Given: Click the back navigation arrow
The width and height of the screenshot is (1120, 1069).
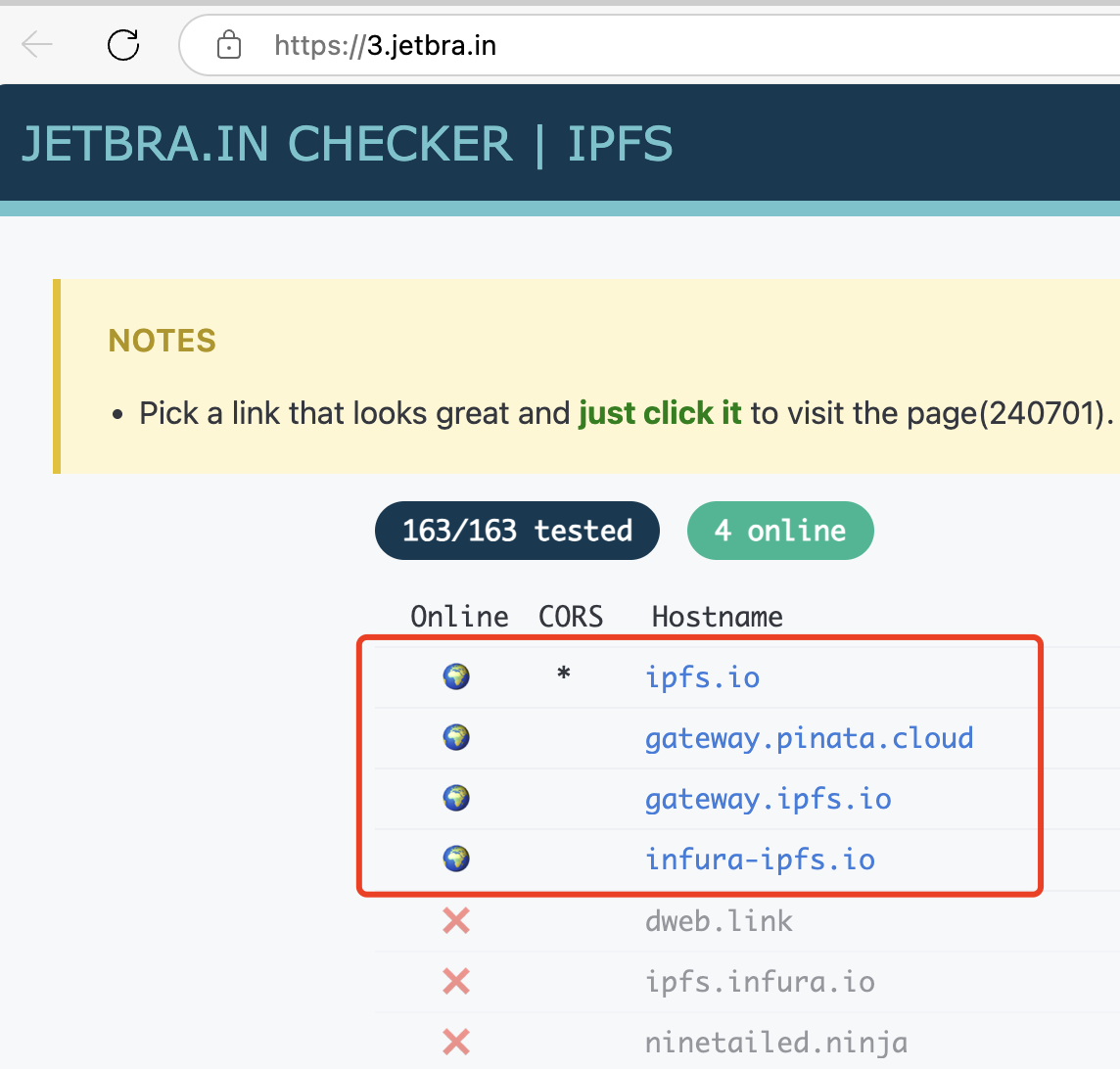Looking at the screenshot, I should point(37,44).
